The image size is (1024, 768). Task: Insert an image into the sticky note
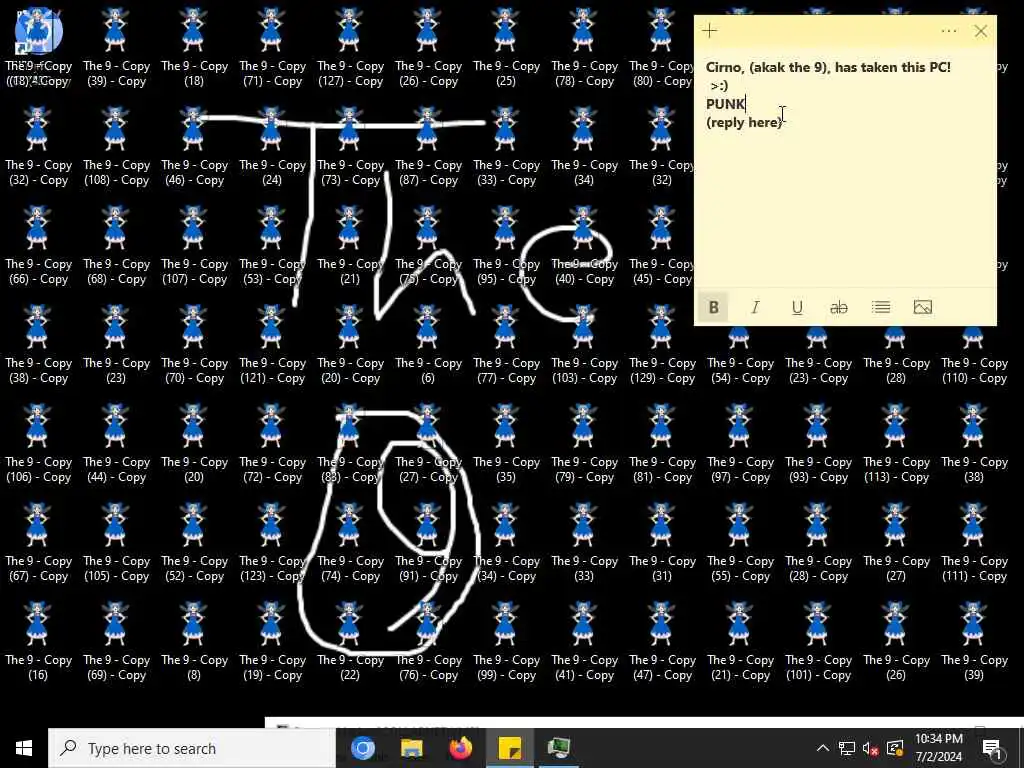[x=922, y=307]
